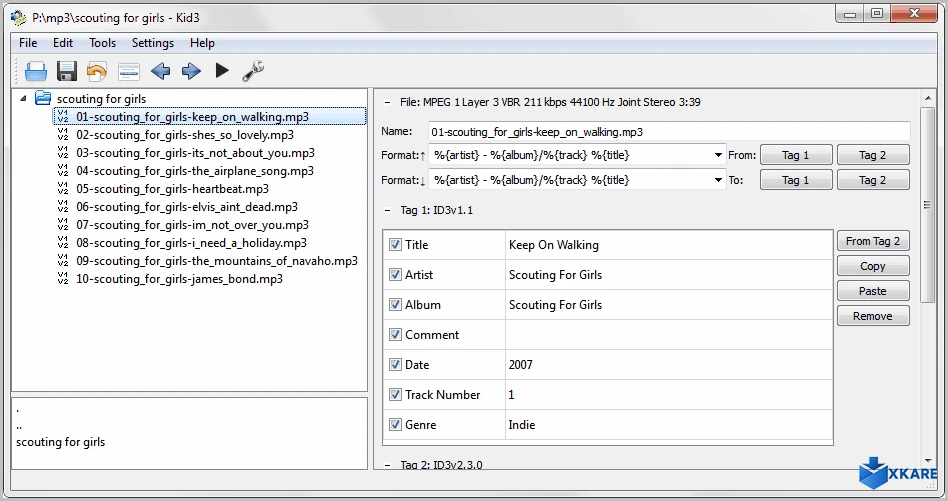948x501 pixels.
Task: Collapse the File section
Action: click(x=387, y=102)
